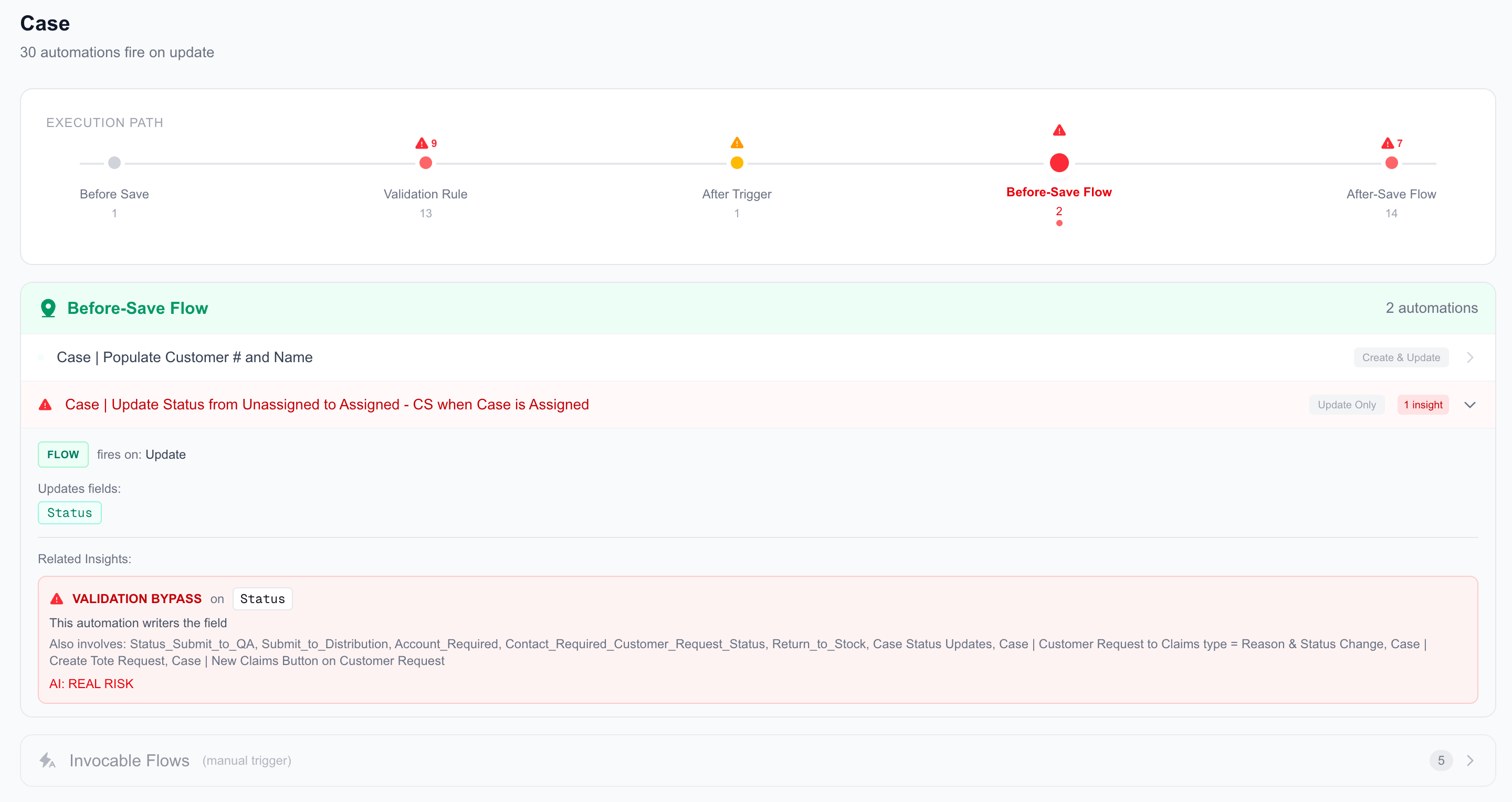Click the green location pin beside Before-Save Flow heading
1512x802 pixels.
click(x=48, y=308)
